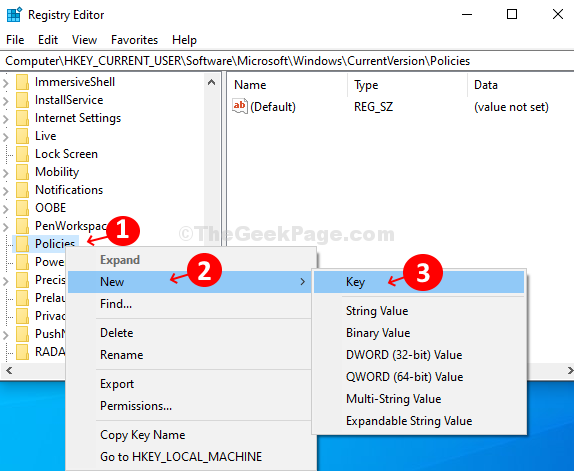The width and height of the screenshot is (574, 471).
Task: Click Copy Key Name
Action: click(190, 435)
